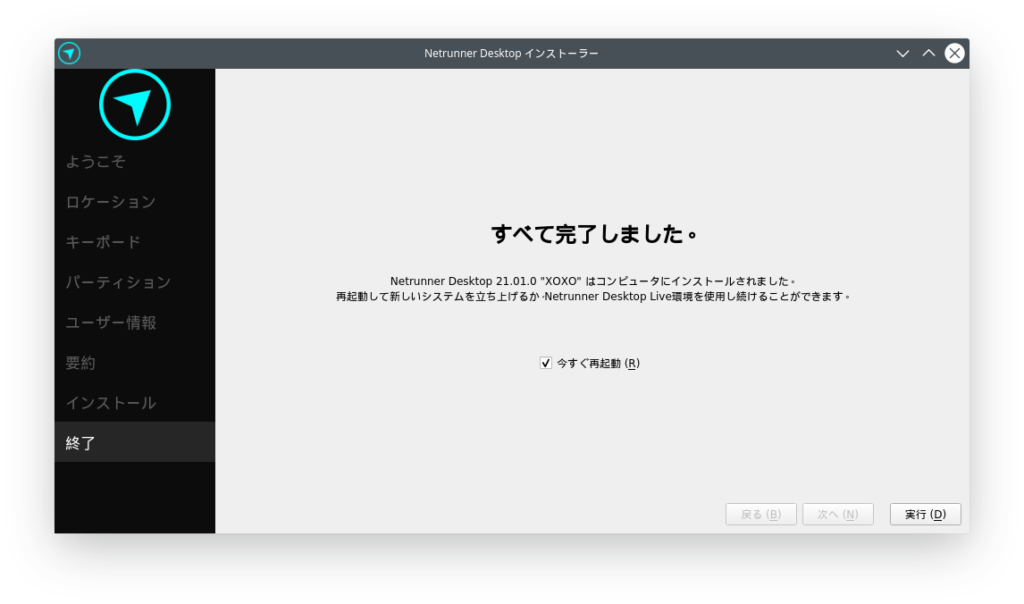This screenshot has width=1024, height=604.
Task: Maximize the installer using the up chevron
Action: click(x=928, y=53)
